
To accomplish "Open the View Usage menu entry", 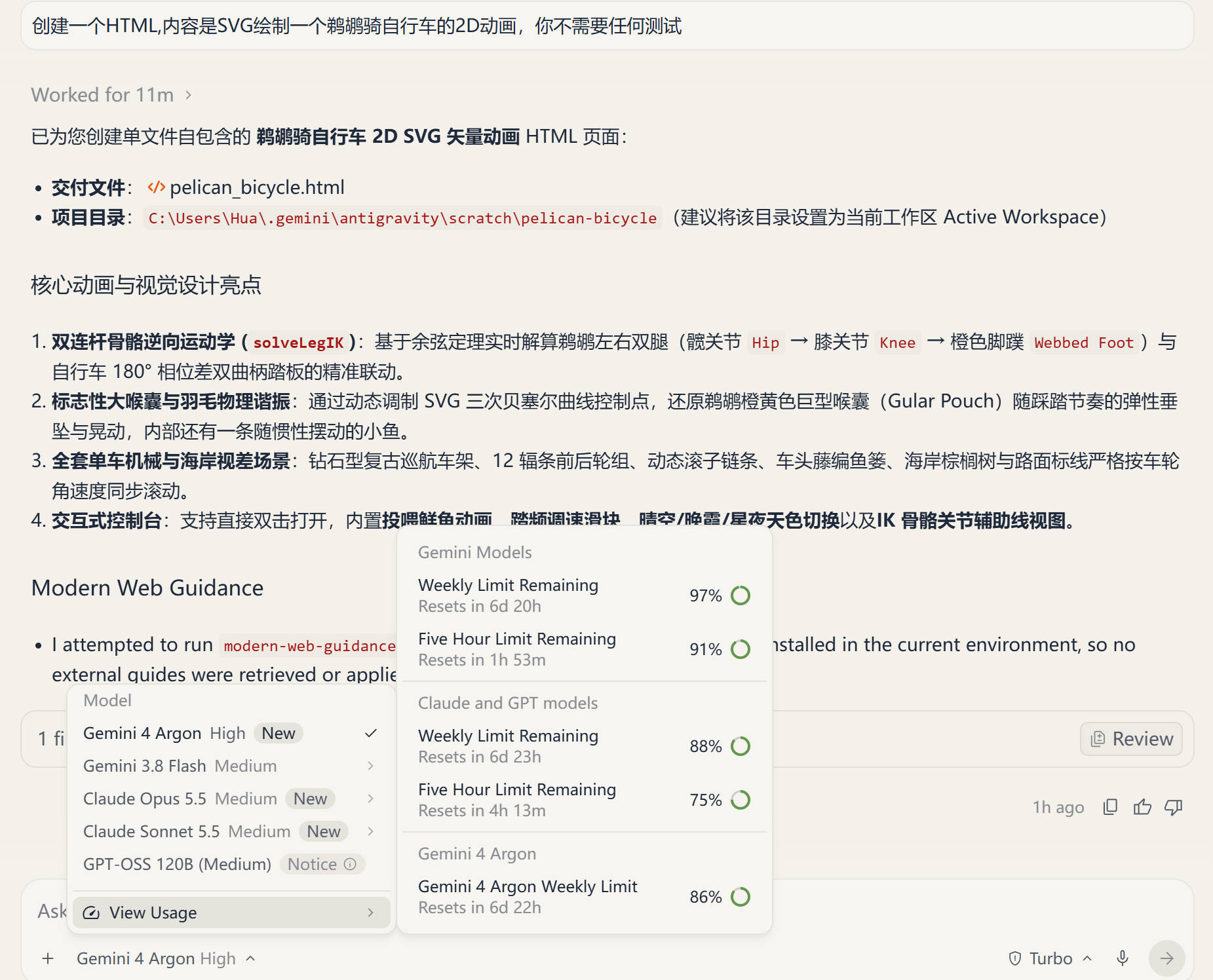I will 231,913.
